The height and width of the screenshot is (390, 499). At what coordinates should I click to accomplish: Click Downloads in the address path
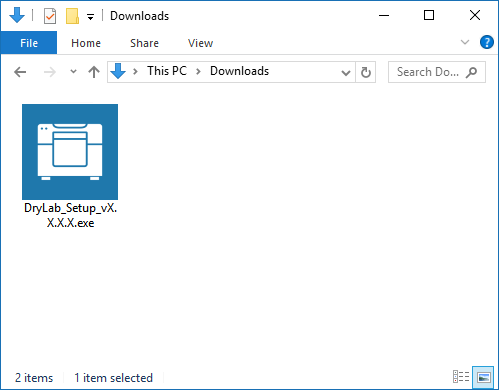click(x=239, y=71)
